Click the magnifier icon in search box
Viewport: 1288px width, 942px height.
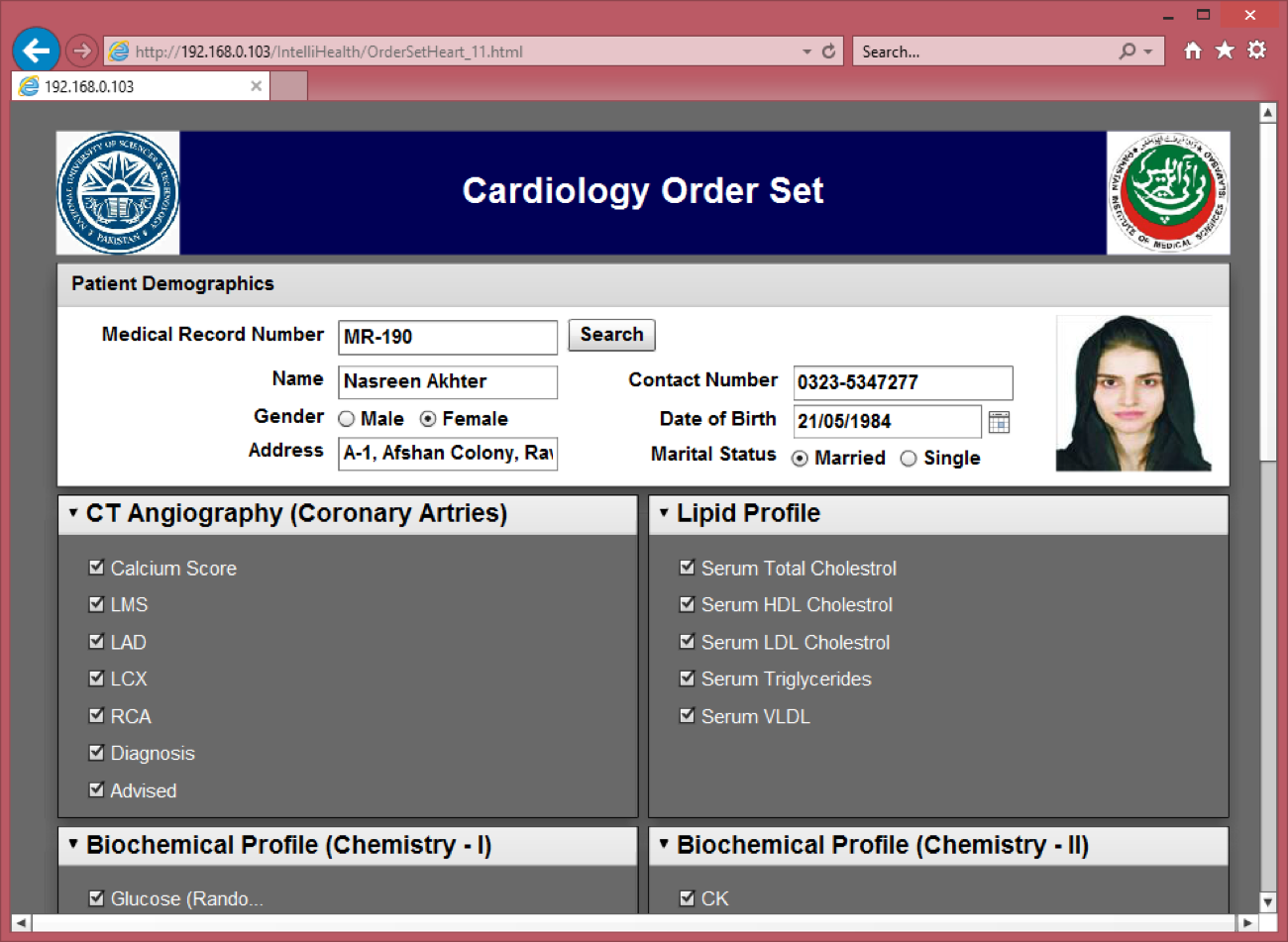[x=1127, y=52]
